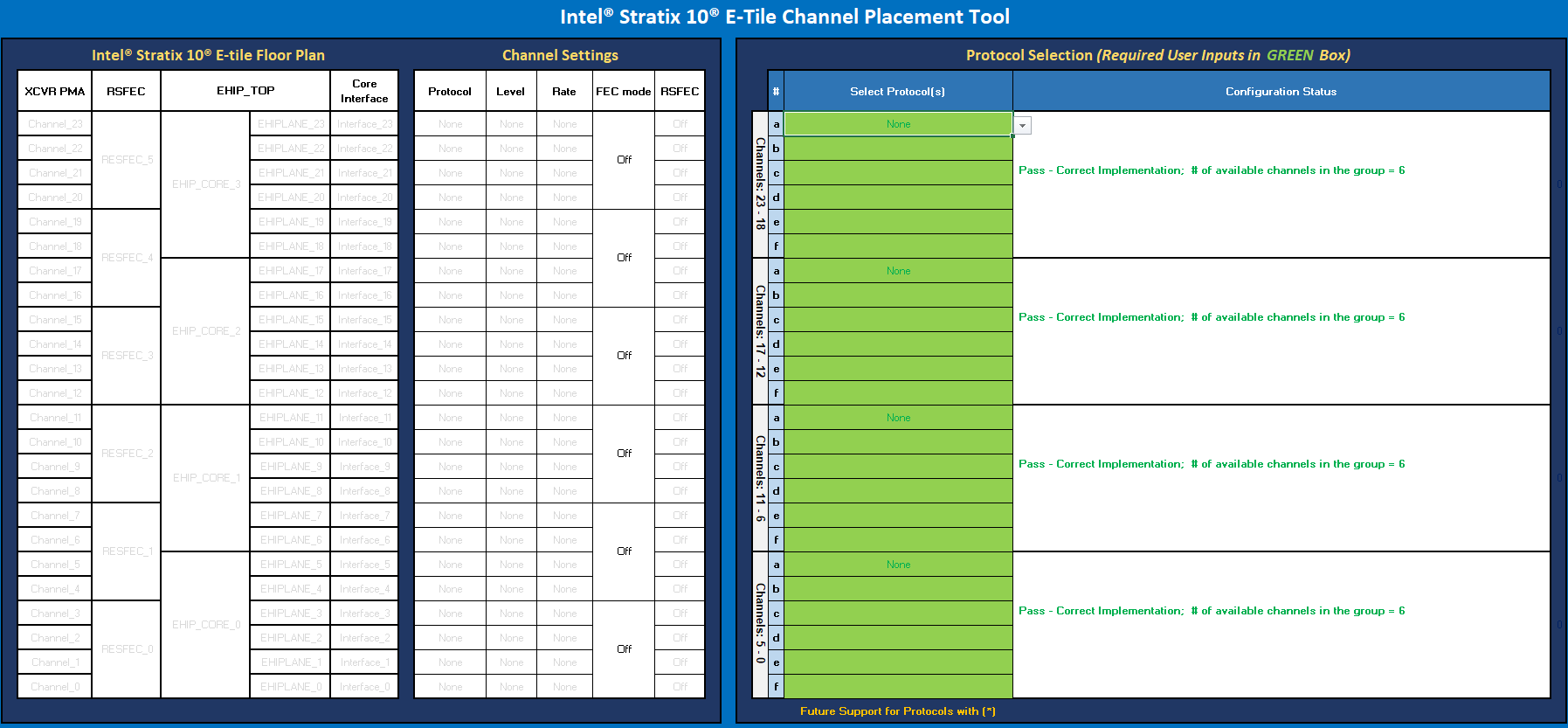This screenshot has height=728, width=1568.
Task: Click the 'Channels: 17 - 12' group label
Action: pos(760,331)
